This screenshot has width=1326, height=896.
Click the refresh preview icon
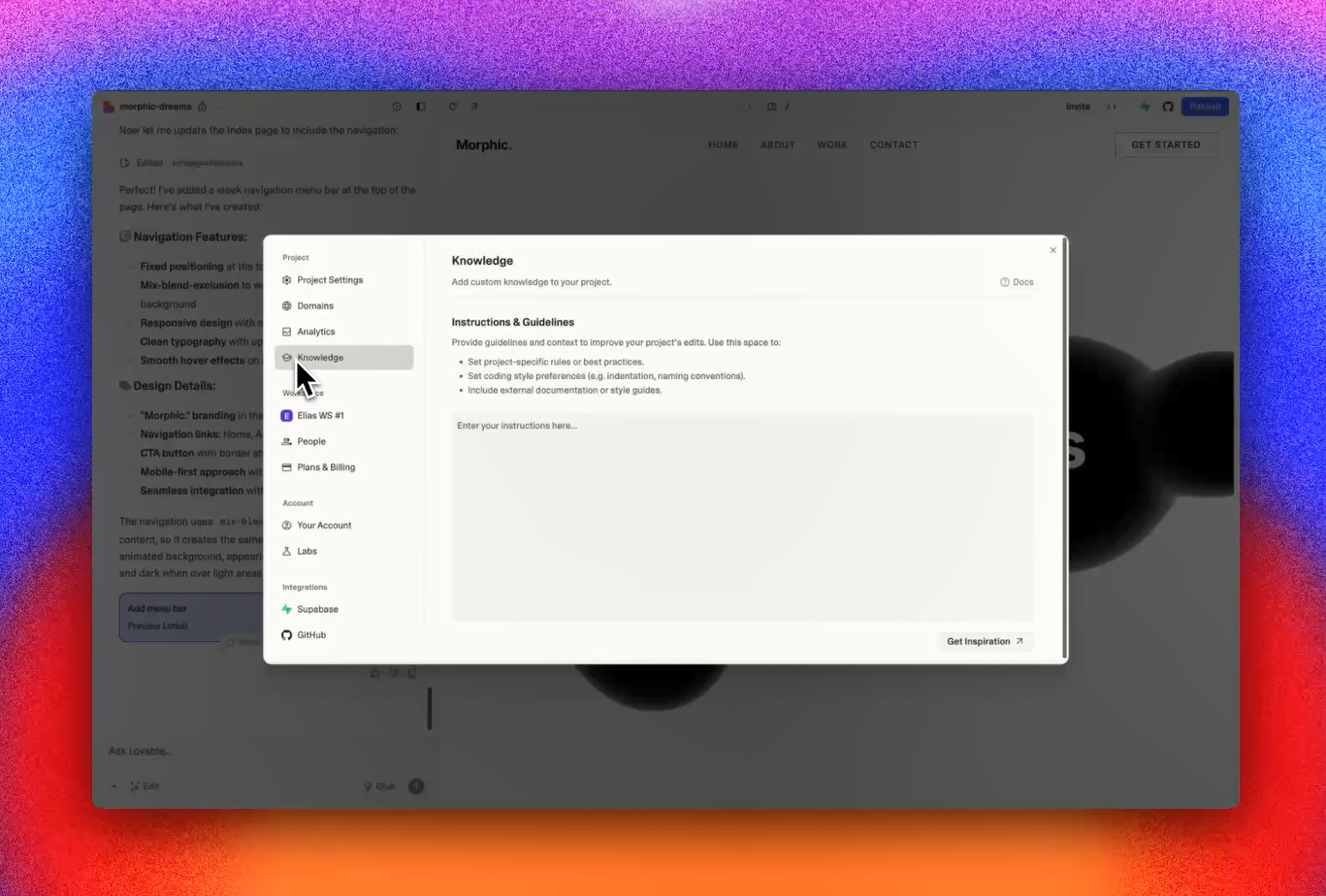pos(453,107)
